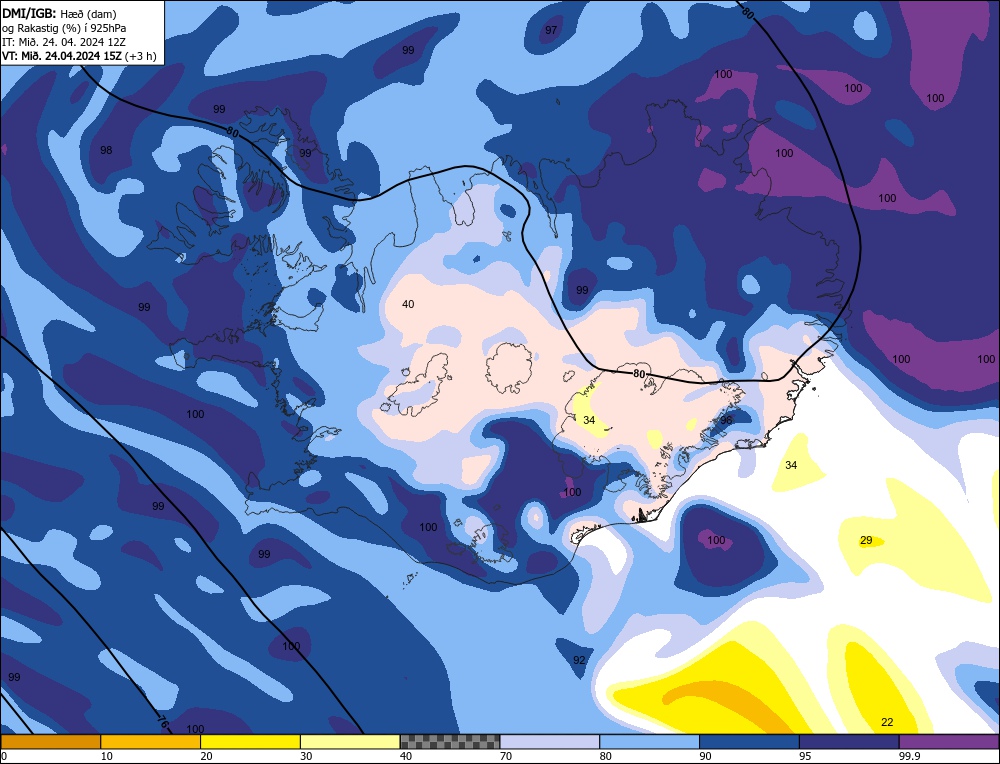Click the 34 value over land

tap(589, 420)
